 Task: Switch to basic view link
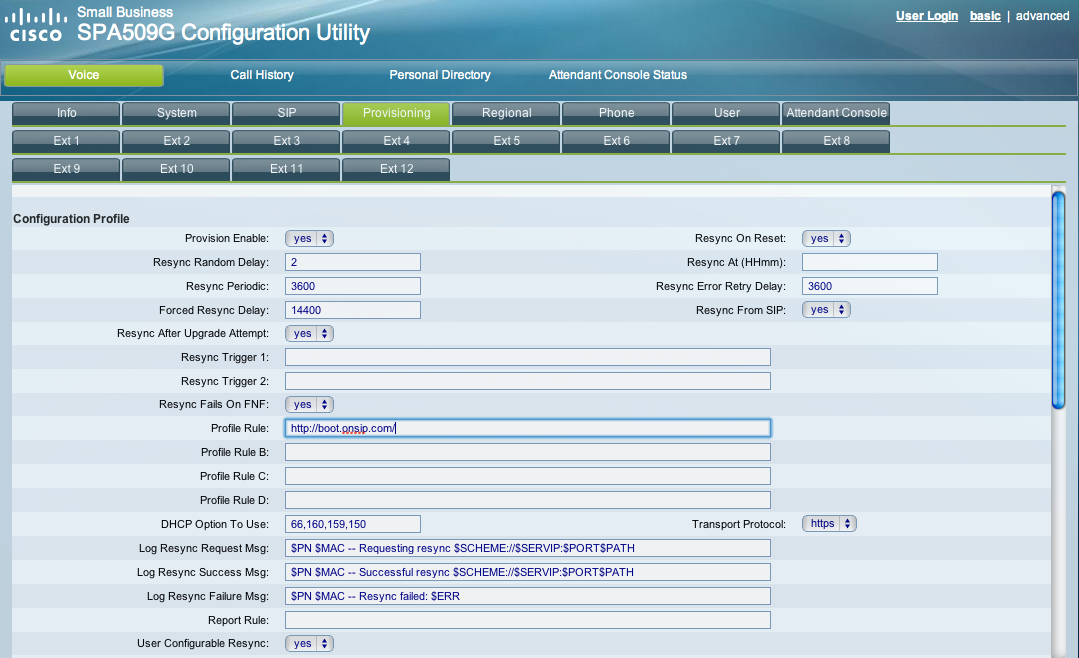[x=985, y=16]
